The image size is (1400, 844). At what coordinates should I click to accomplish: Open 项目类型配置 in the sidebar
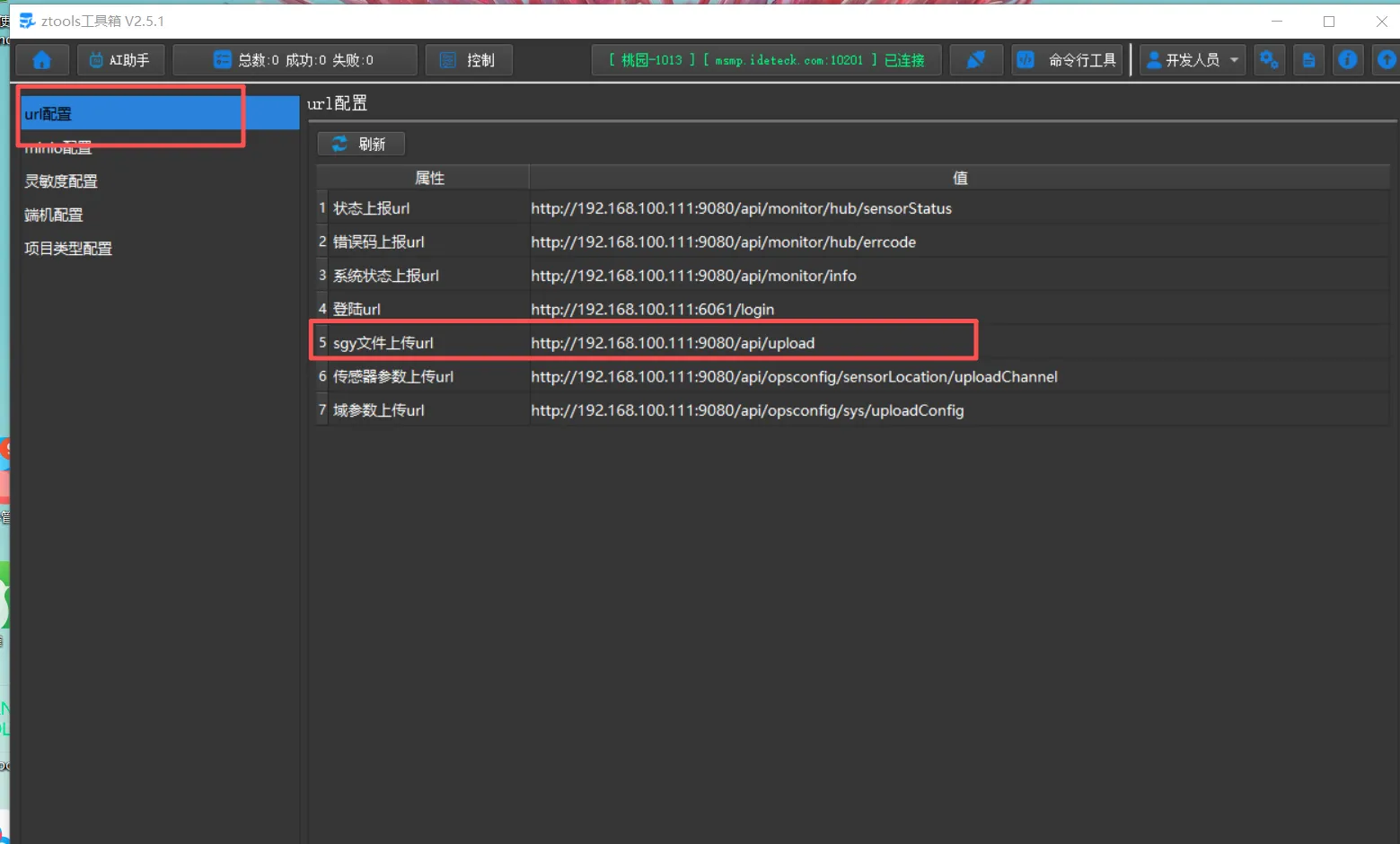(x=68, y=249)
